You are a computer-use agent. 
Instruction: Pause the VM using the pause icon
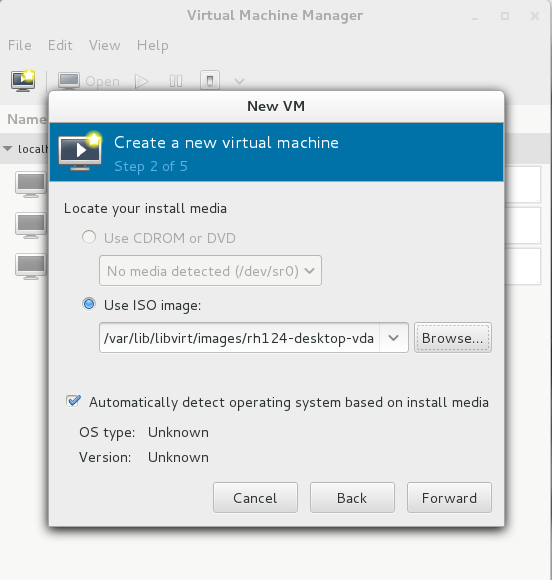tap(176, 81)
